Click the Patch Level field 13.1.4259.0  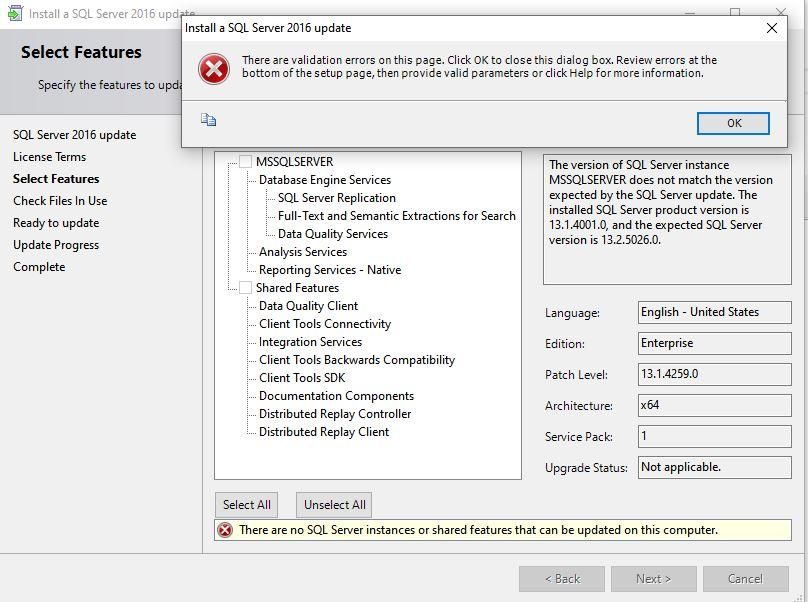click(714, 374)
